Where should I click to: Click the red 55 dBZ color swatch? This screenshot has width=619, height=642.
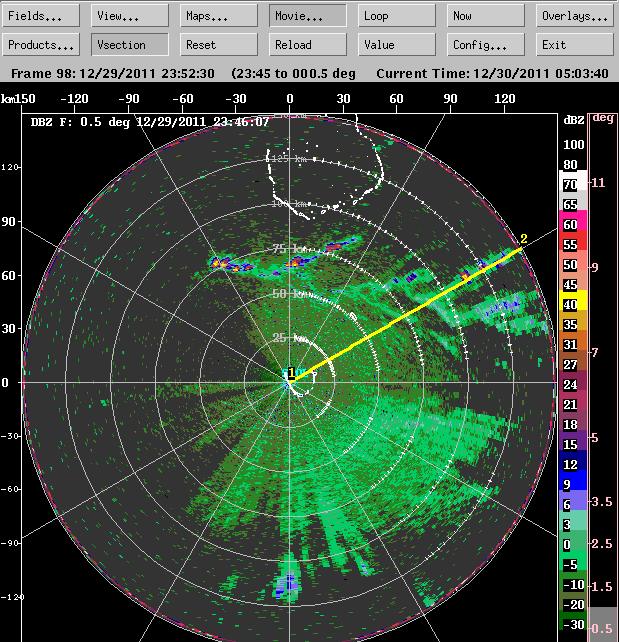click(x=573, y=240)
